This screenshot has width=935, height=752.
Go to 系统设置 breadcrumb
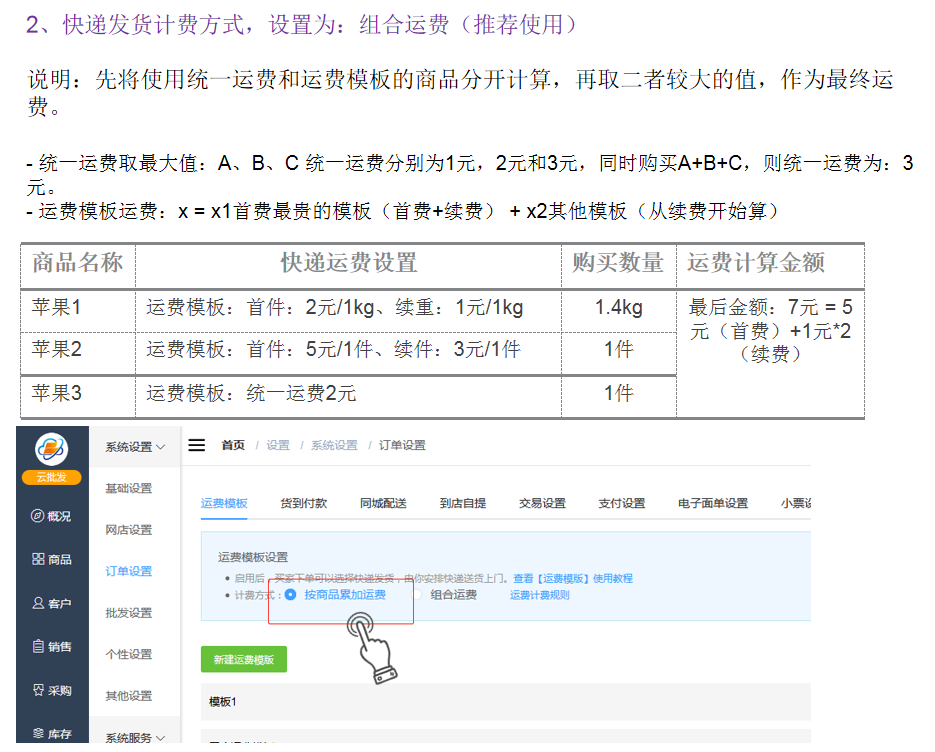point(335,445)
